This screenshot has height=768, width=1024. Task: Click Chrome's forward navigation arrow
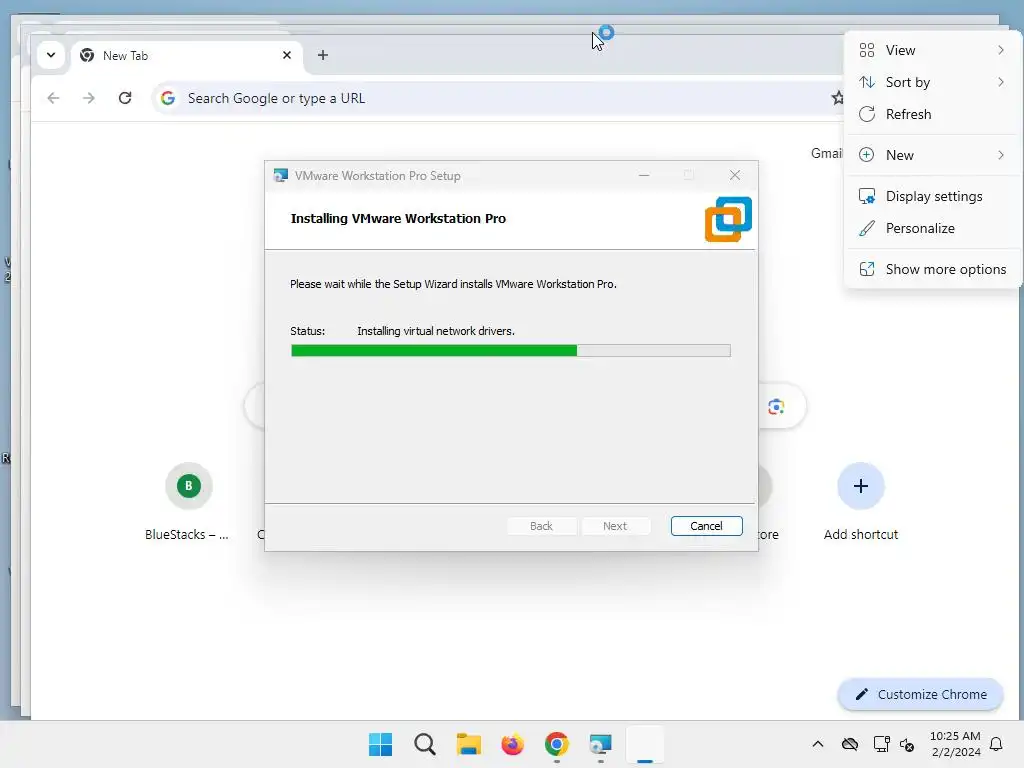coord(89,99)
